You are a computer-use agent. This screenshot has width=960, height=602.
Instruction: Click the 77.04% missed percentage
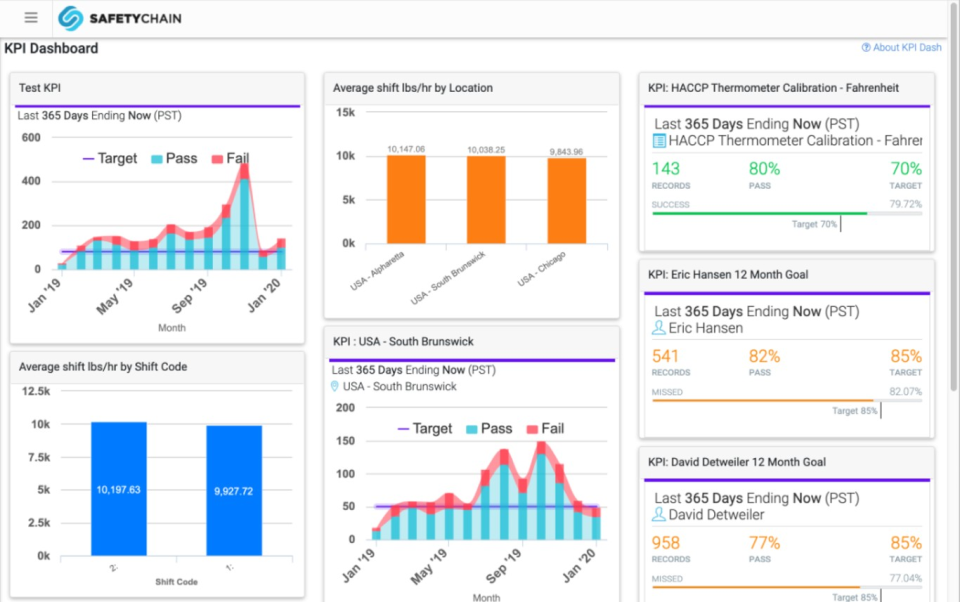906,578
